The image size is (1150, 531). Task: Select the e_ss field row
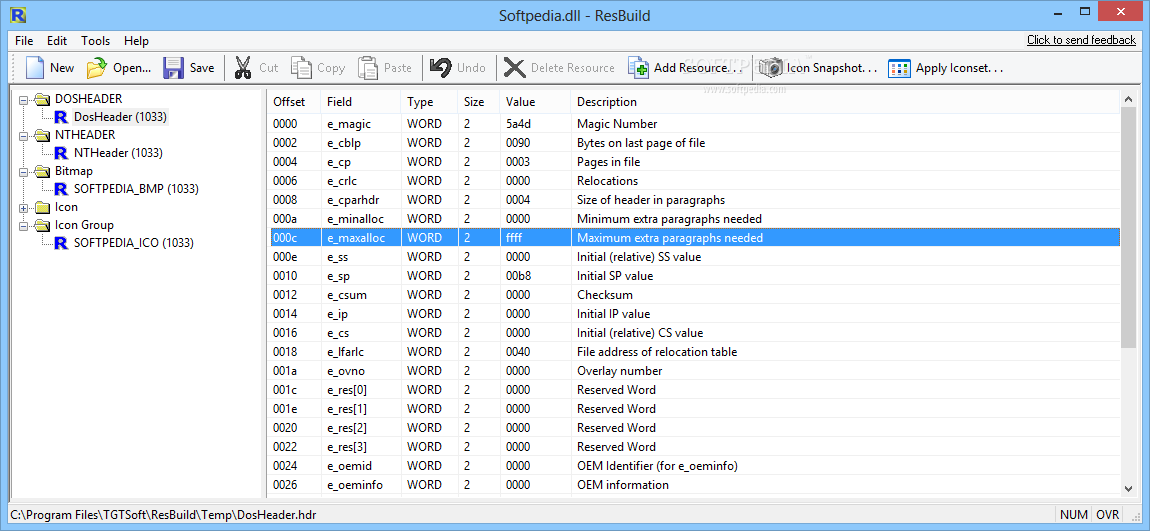point(694,257)
